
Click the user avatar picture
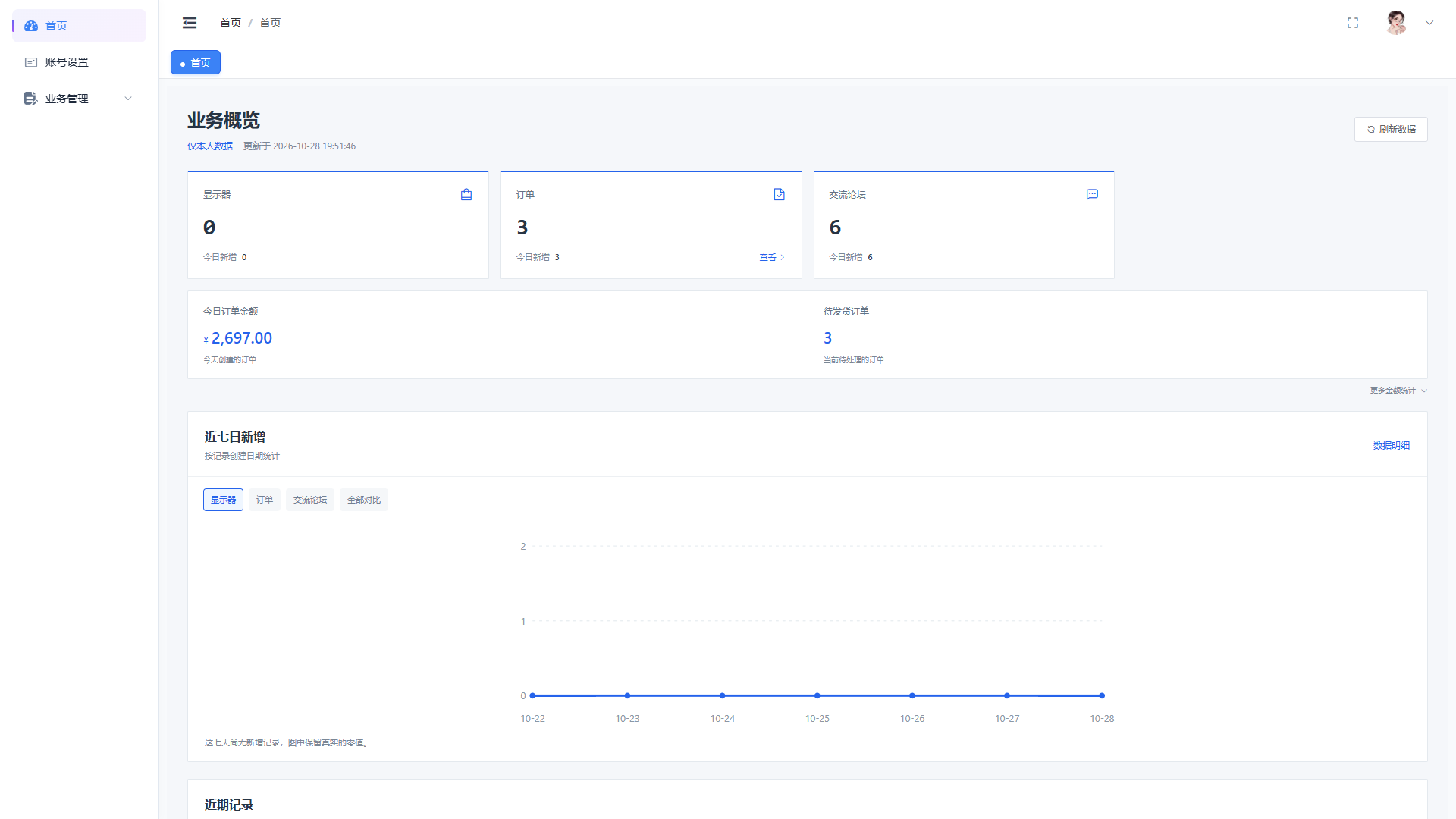point(1396,23)
